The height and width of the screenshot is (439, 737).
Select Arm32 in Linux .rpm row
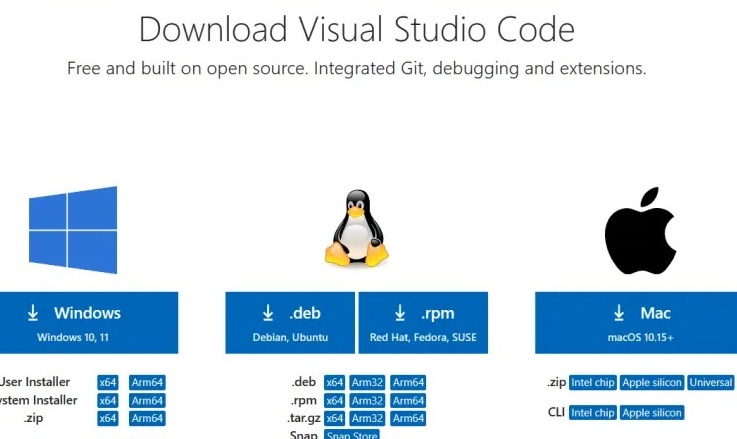pyautogui.click(x=367, y=400)
